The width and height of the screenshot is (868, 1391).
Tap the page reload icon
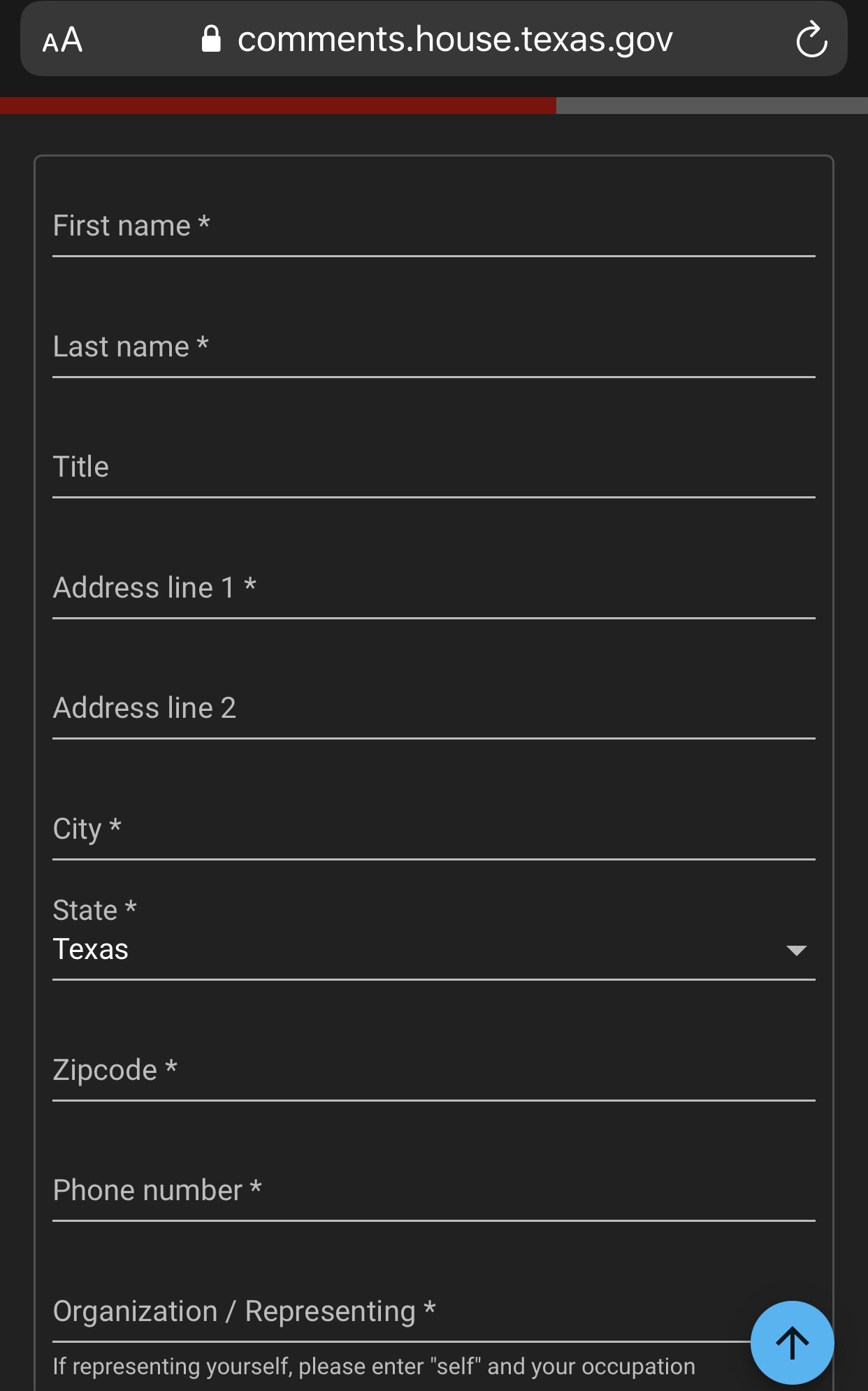[x=811, y=40]
